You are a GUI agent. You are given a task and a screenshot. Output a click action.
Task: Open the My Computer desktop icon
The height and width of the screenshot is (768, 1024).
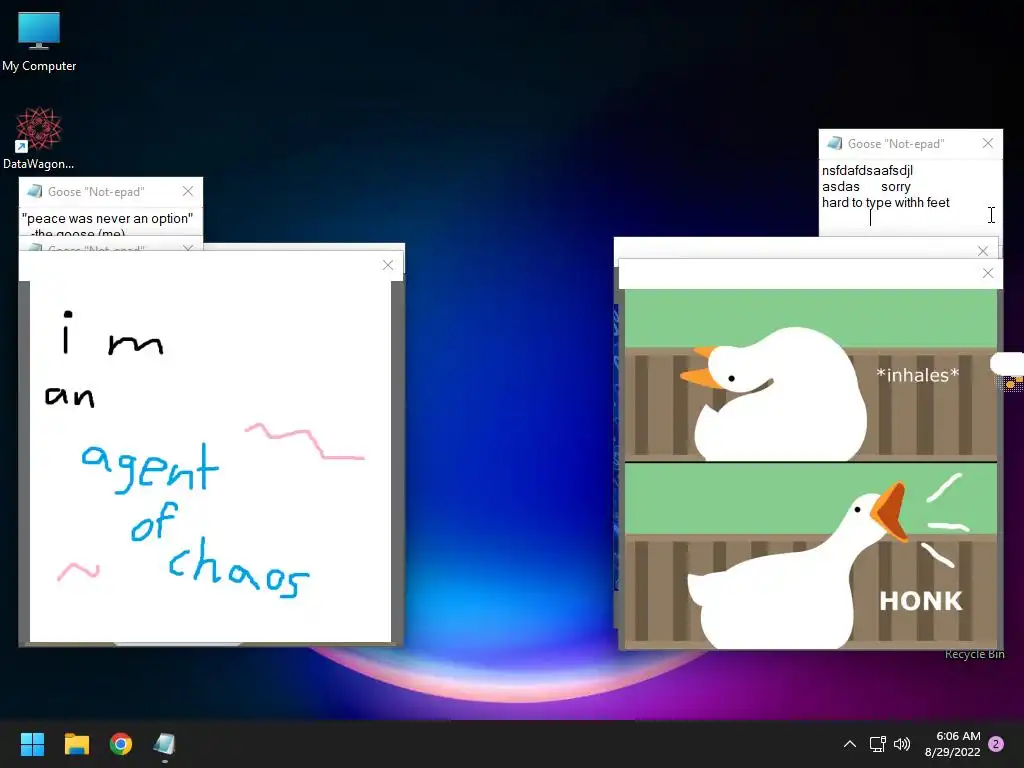coord(39,41)
